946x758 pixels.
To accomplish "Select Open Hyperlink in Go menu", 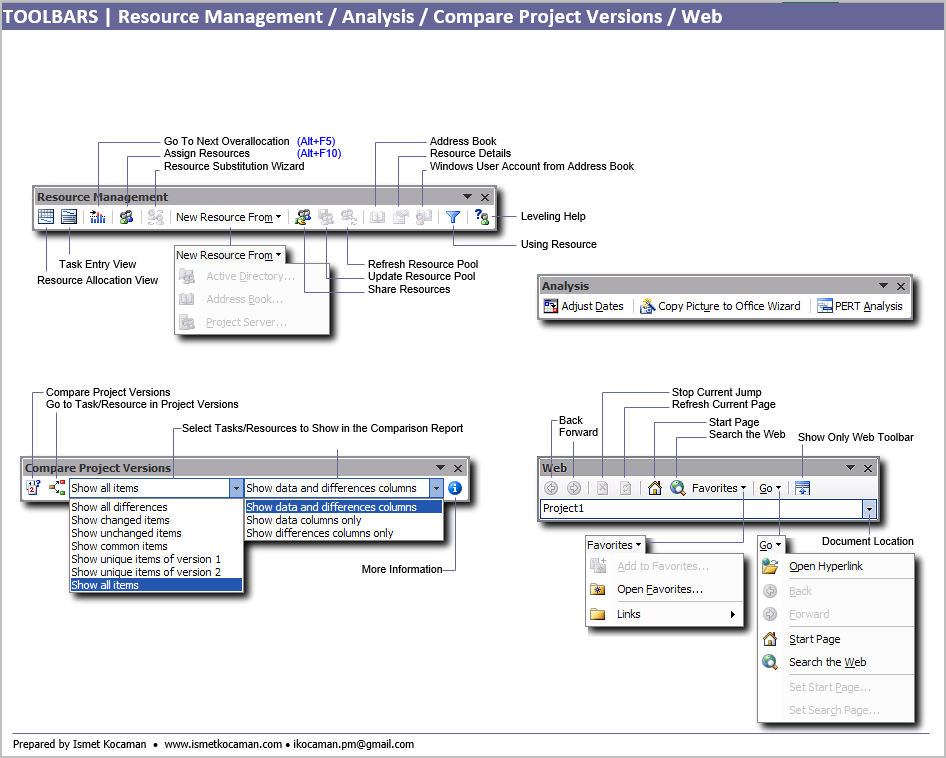I will [x=825, y=566].
